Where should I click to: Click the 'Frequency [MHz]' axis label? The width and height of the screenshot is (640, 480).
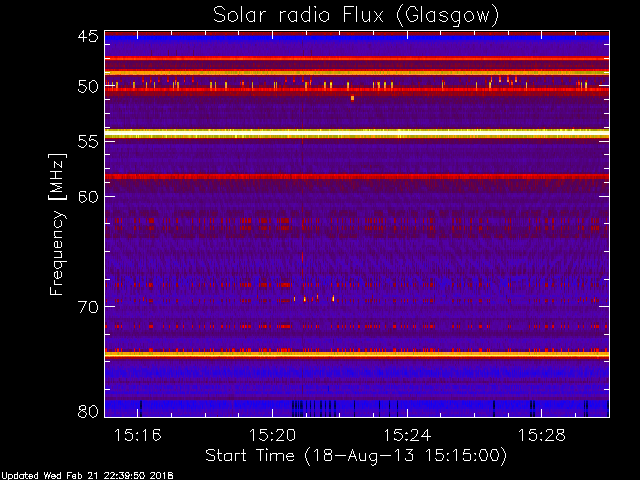click(57, 224)
